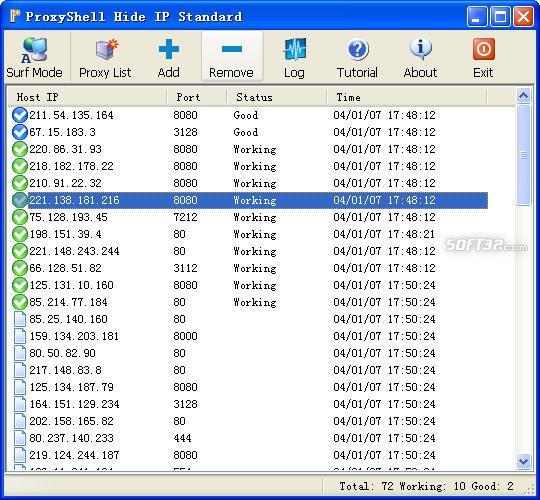The width and height of the screenshot is (540, 500).
Task: Select host 220.86.31.93
Action: click(65, 149)
